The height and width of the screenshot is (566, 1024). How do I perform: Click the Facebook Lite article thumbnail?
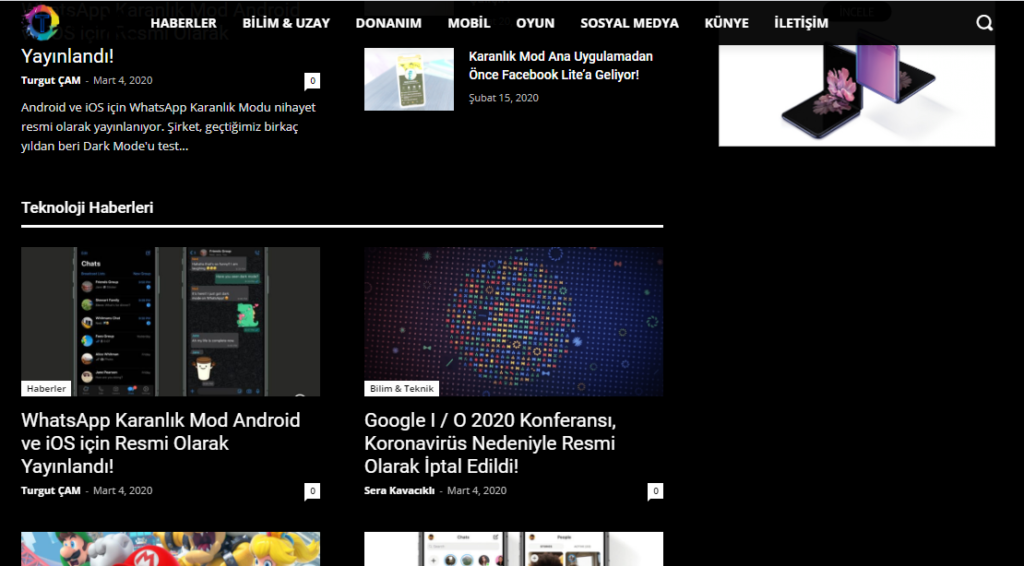pyautogui.click(x=409, y=79)
